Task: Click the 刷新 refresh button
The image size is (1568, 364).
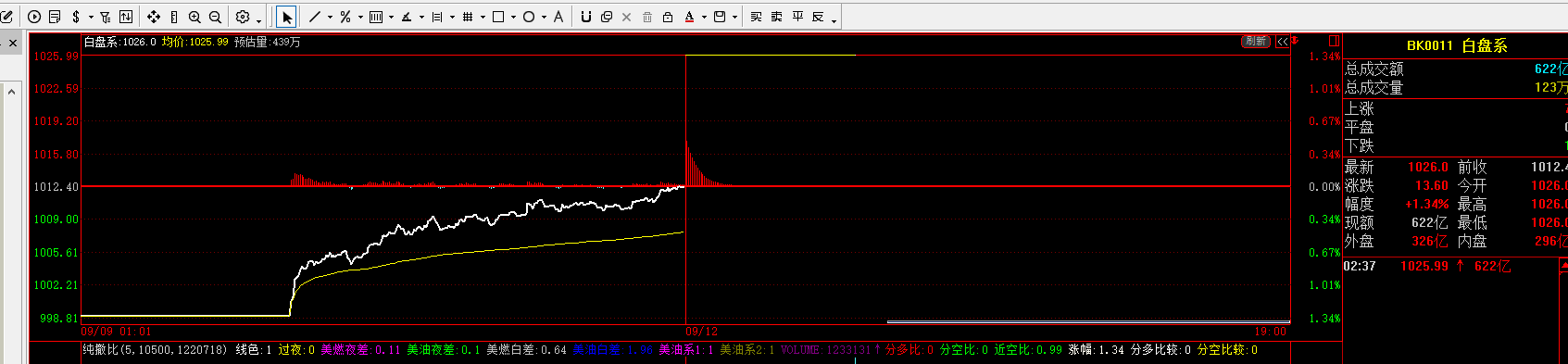Action: [x=1255, y=42]
